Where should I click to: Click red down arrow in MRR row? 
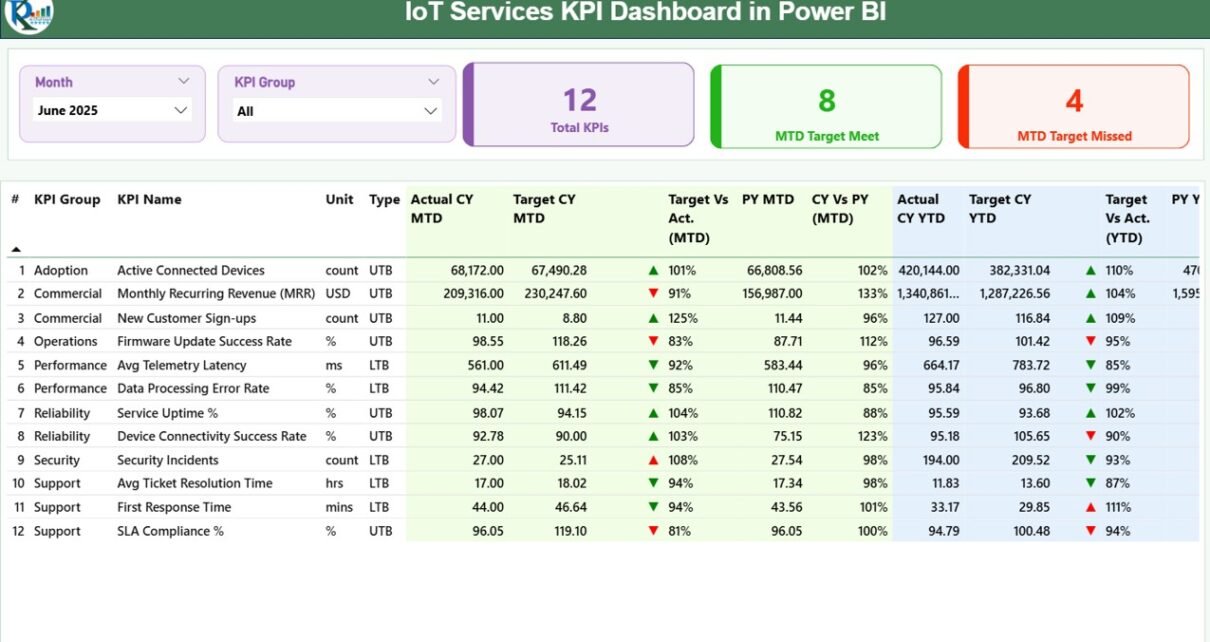point(653,294)
